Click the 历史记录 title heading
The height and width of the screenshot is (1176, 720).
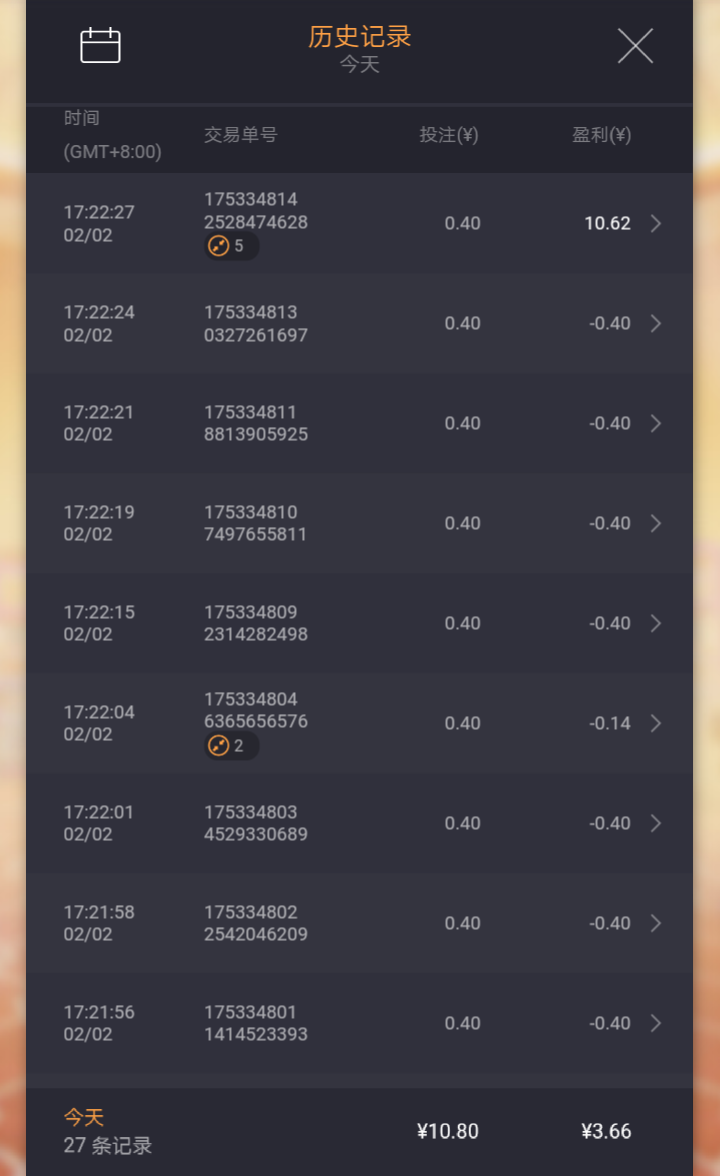360,37
